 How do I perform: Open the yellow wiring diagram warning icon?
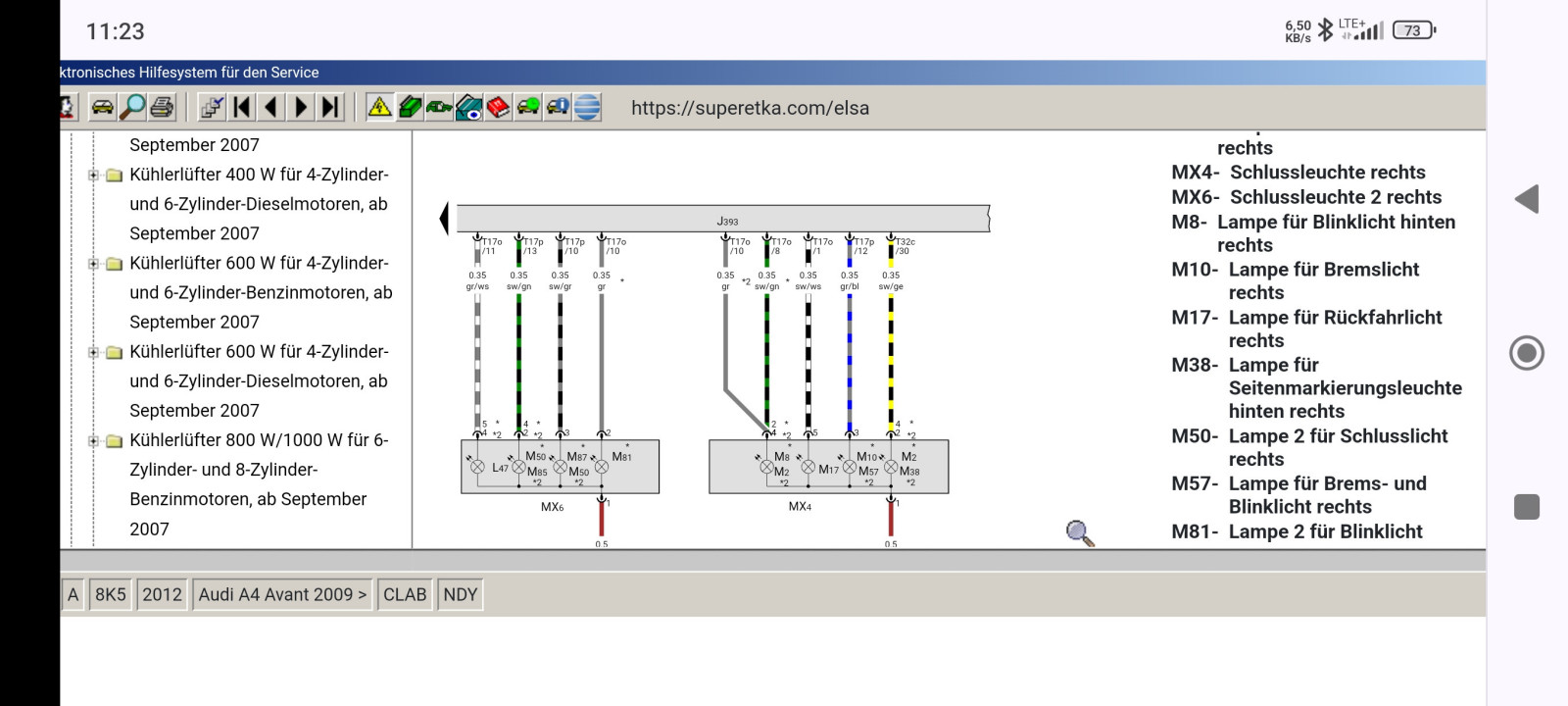(x=379, y=107)
